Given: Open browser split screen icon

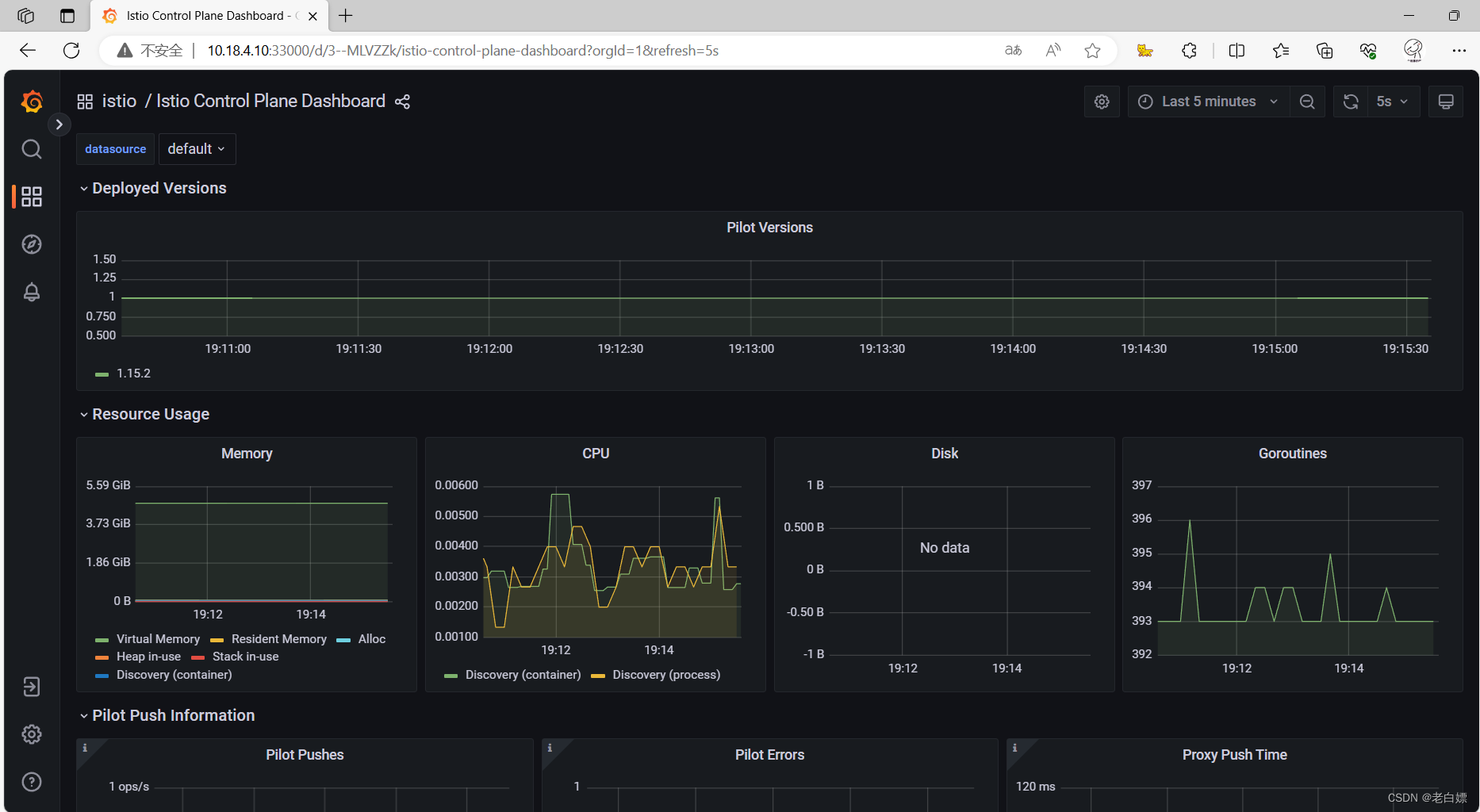Looking at the screenshot, I should (1237, 51).
